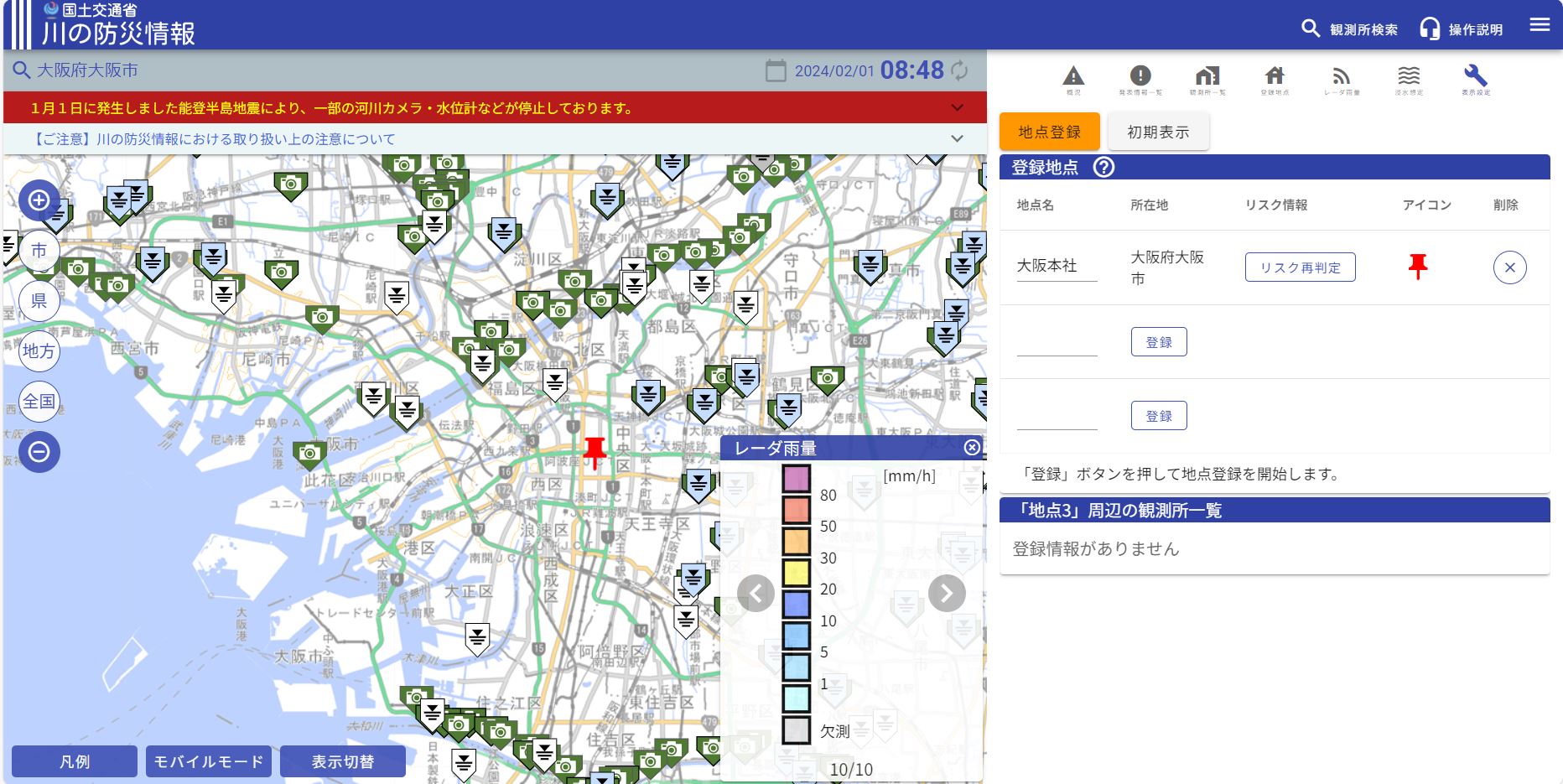The height and width of the screenshot is (784, 1563).
Task: Zoom out using the minus button
Action: tap(39, 452)
